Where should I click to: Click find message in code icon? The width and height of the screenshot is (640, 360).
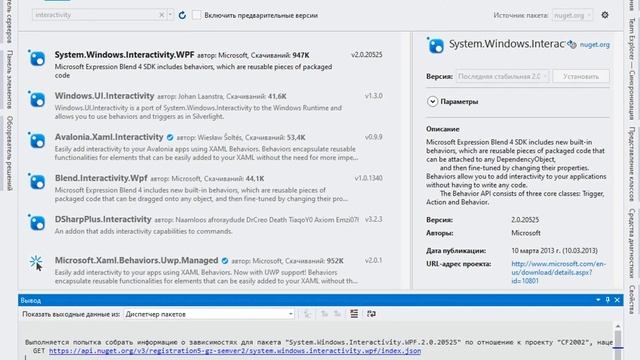[x=307, y=314]
